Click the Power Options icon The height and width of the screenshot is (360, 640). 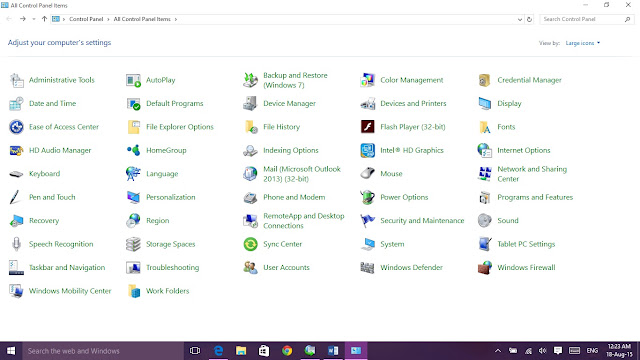(367, 197)
